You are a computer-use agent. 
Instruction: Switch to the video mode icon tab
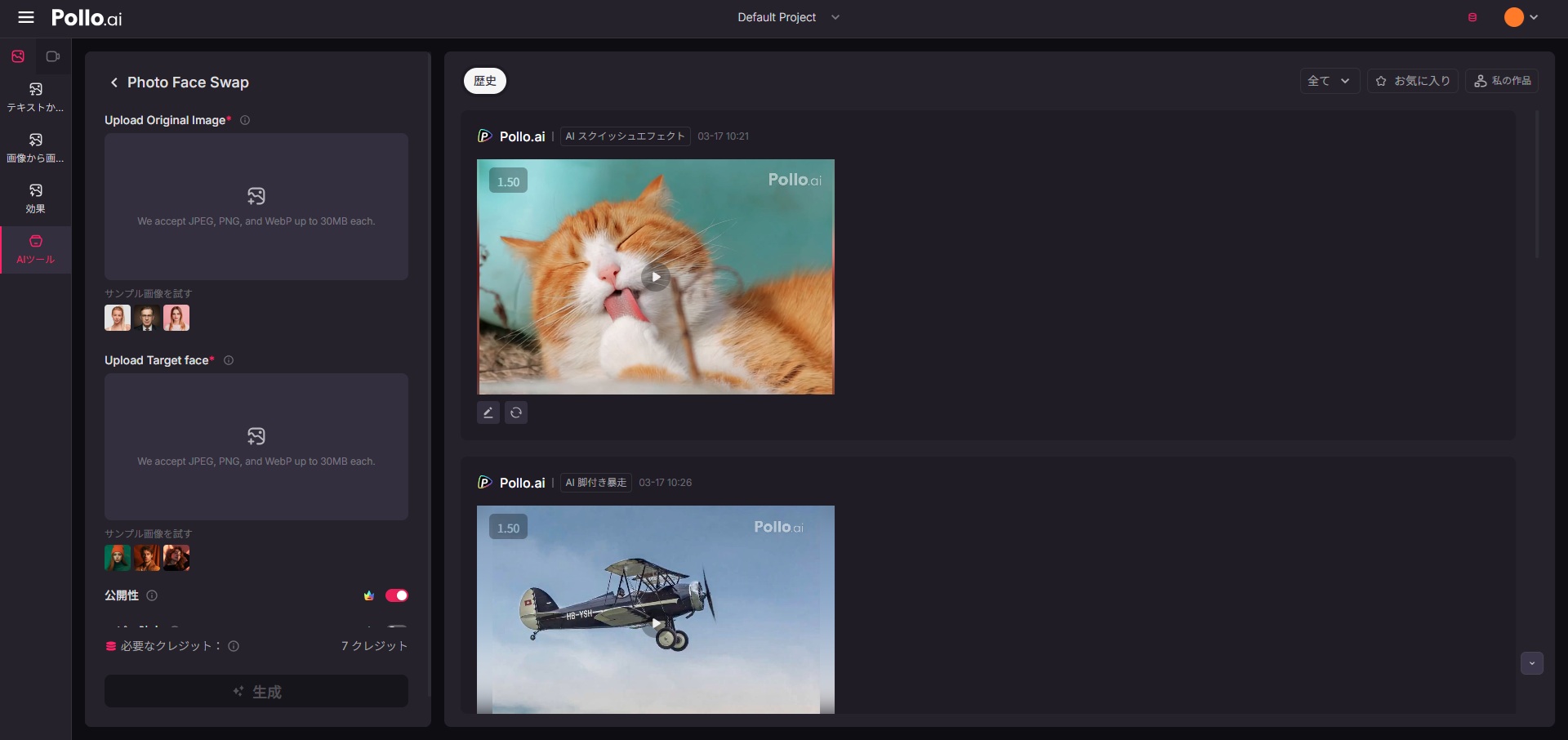point(53,56)
